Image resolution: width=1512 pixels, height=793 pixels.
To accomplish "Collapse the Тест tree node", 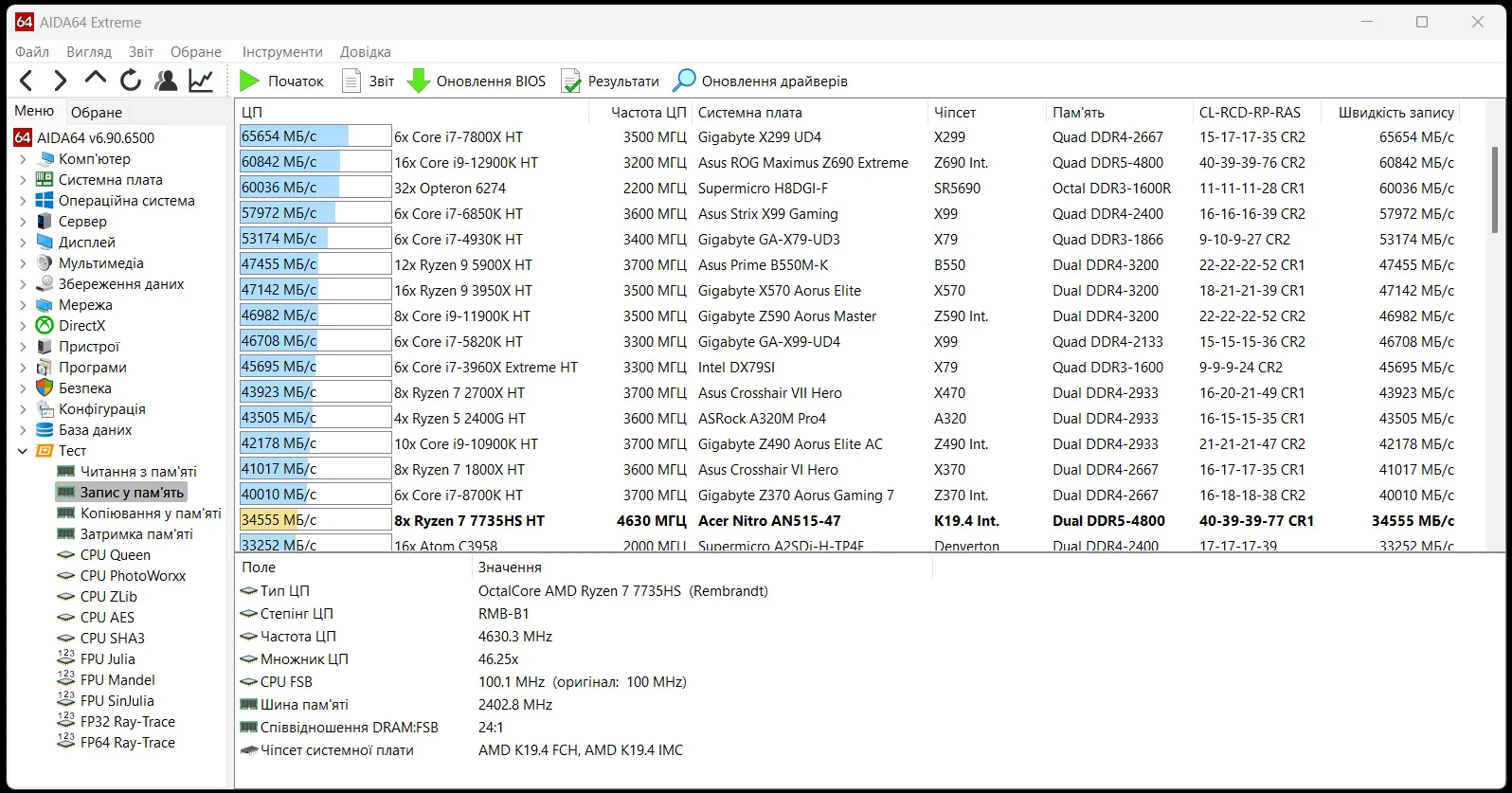I will coord(23,451).
